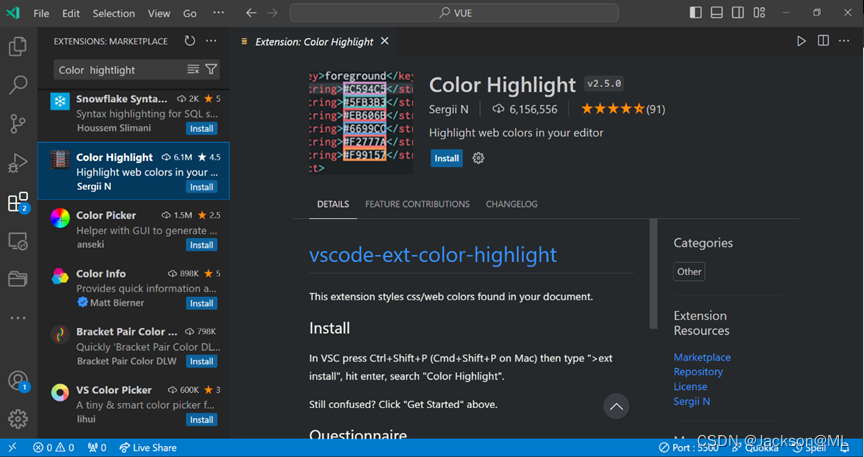Viewport: 864px width, 457px height.
Task: Open the Edit menu
Action: (x=71, y=13)
